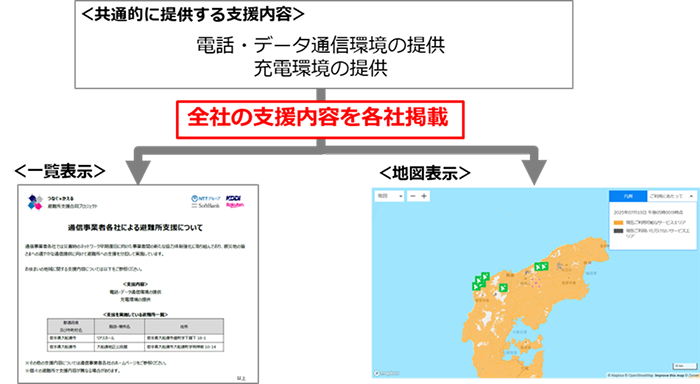The width and height of the screenshot is (700, 384).
Task: Click the Mapbox logo on the map
Action: click(x=387, y=373)
